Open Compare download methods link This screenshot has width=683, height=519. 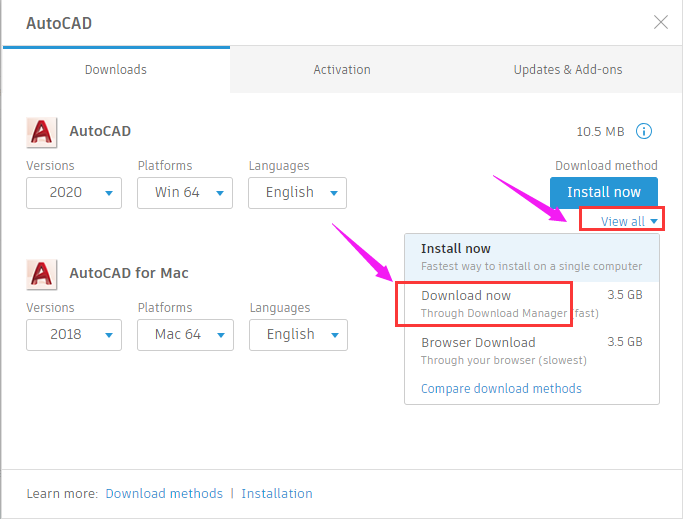coord(501,388)
